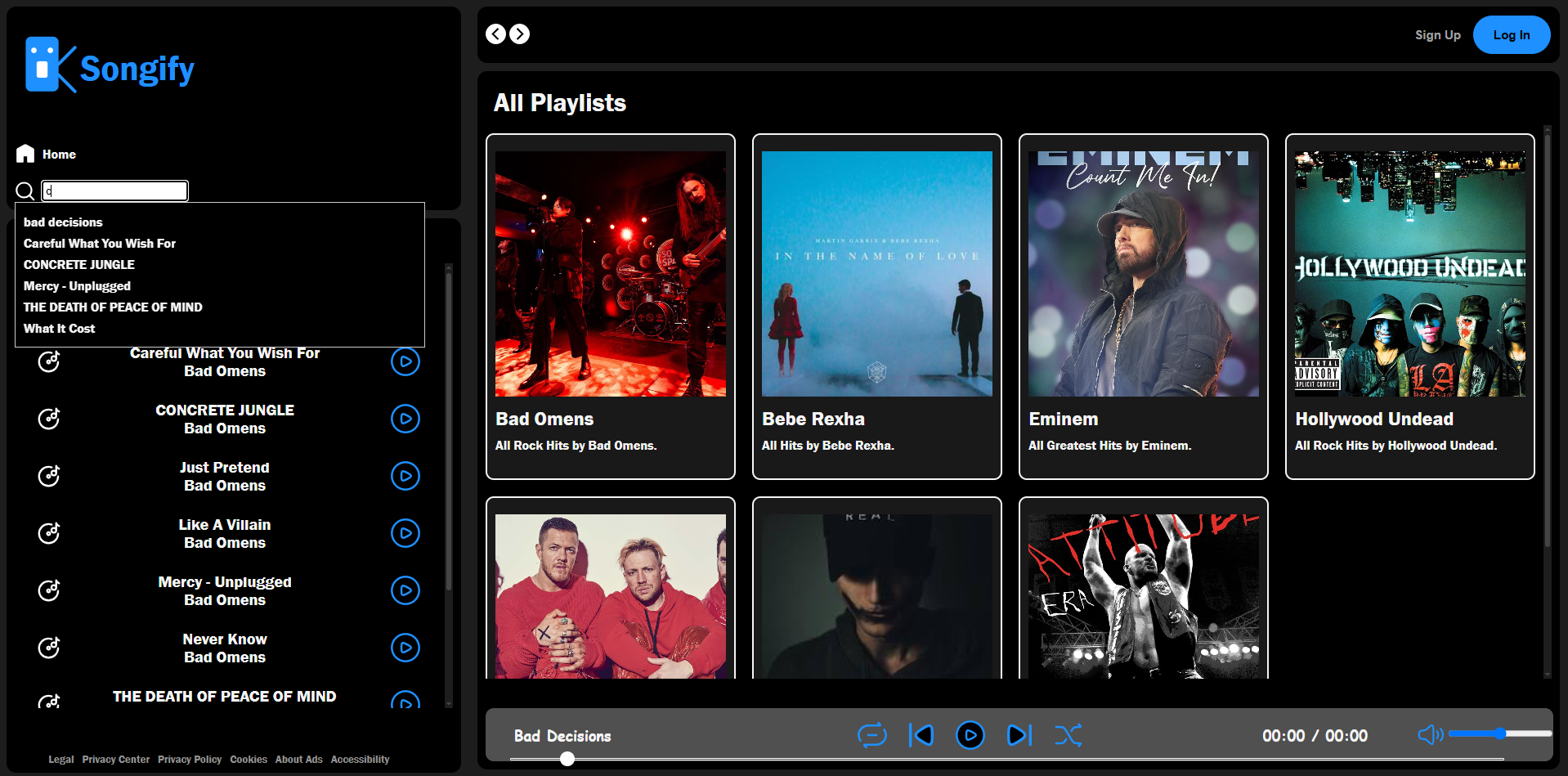Viewport: 1568px width, 776px height.
Task: Play the song CONCRETE JUNGLE
Action: [x=405, y=419]
